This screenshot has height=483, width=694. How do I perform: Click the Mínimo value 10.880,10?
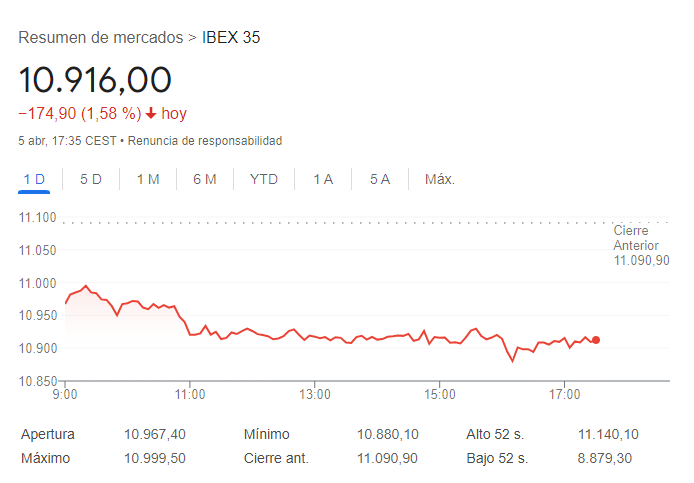388,434
